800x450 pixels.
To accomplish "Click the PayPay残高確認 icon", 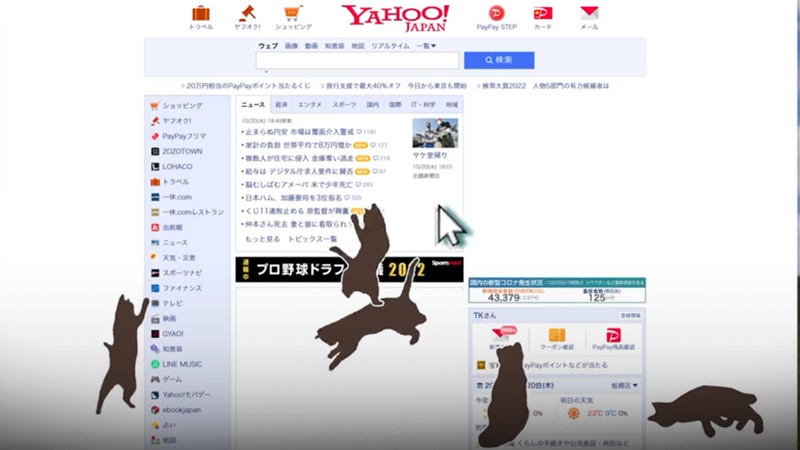I will click(613, 335).
